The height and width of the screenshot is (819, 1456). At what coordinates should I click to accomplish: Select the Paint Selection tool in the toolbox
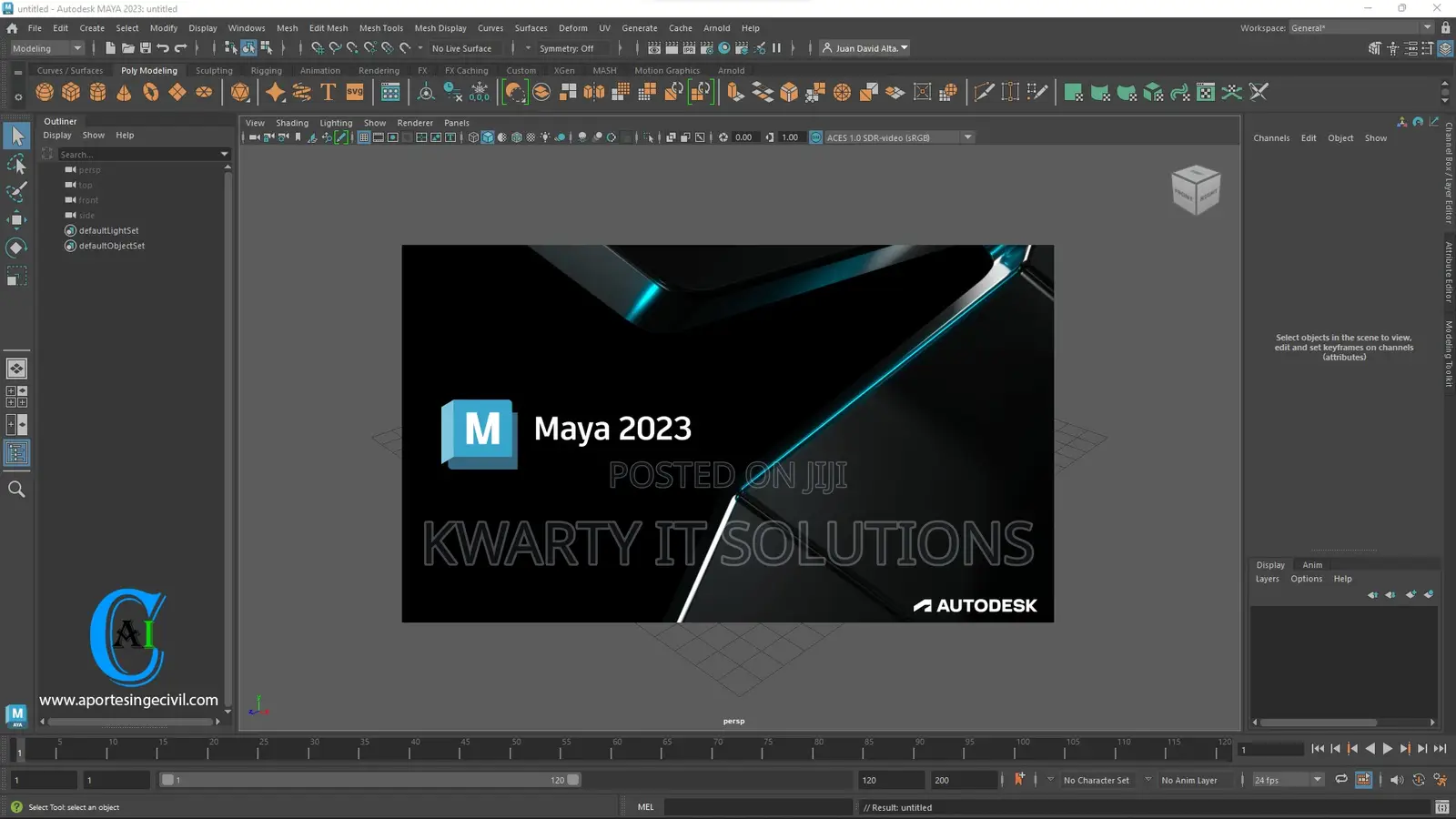coord(16,191)
